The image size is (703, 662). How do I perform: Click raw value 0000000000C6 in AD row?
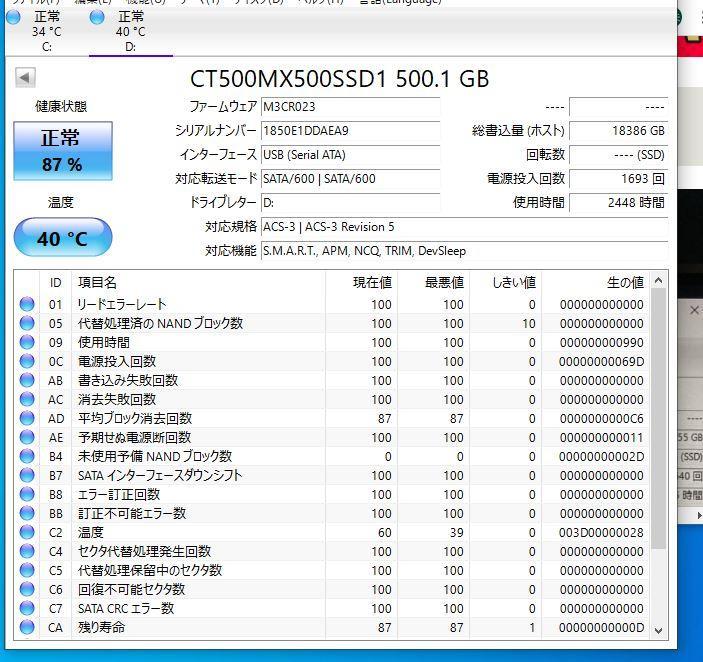coord(601,419)
